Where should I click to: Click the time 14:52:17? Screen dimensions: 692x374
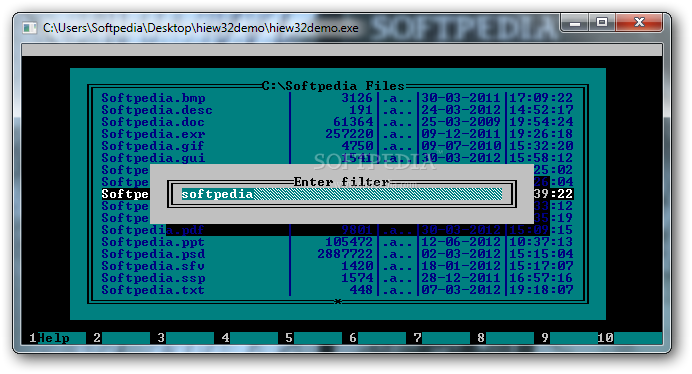(x=542, y=110)
